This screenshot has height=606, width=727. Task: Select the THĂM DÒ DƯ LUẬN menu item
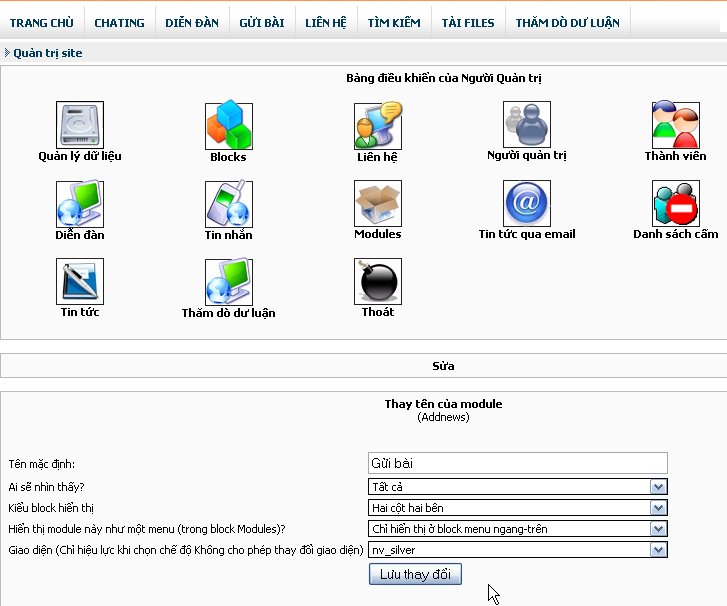tap(568, 23)
